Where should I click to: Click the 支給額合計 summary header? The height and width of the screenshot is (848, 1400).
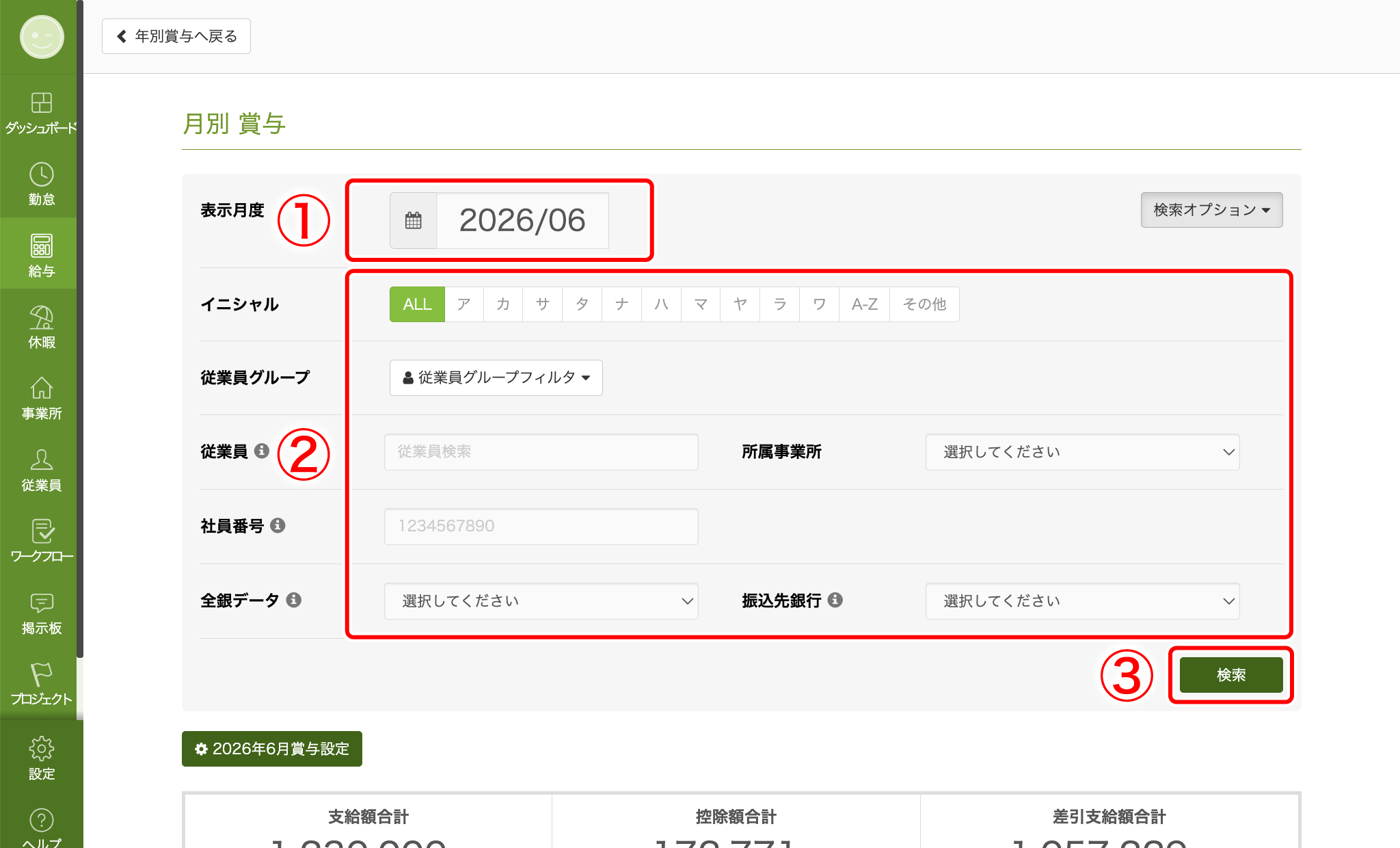point(368,817)
